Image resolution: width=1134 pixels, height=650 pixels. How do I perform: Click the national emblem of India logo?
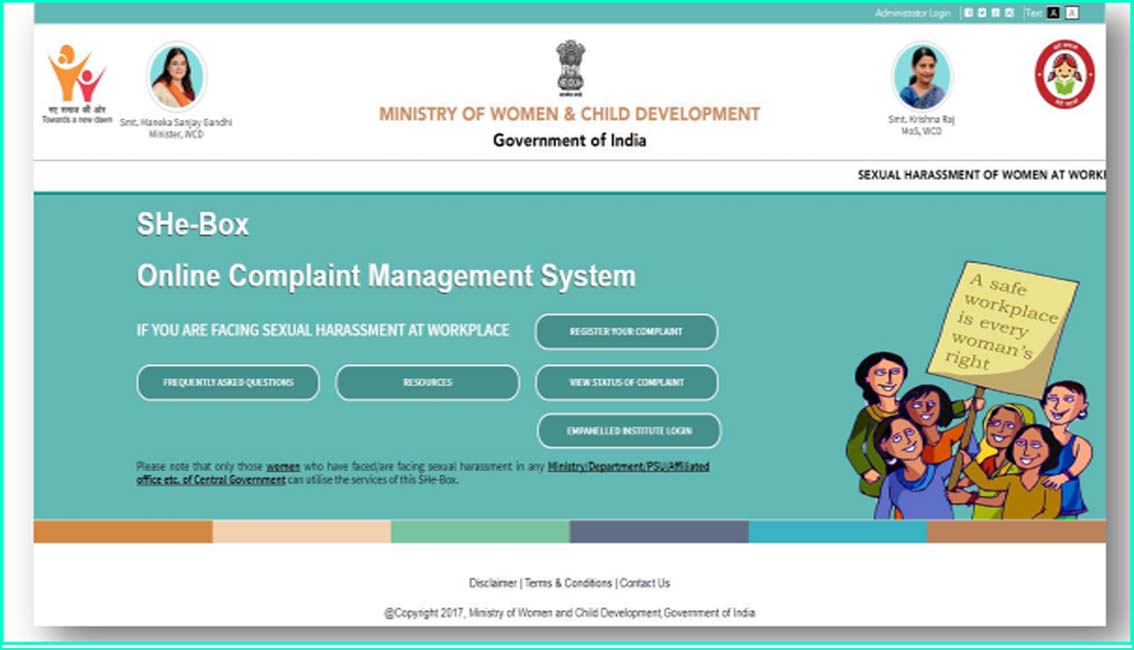coord(570,68)
